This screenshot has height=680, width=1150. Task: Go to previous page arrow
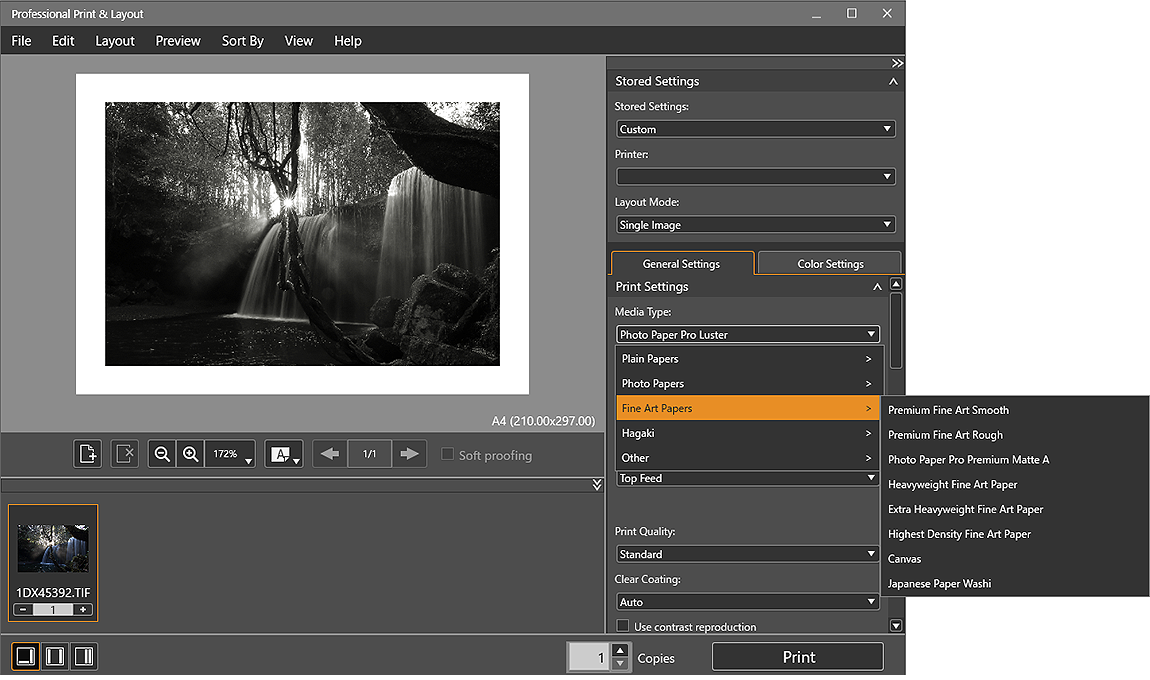330,454
